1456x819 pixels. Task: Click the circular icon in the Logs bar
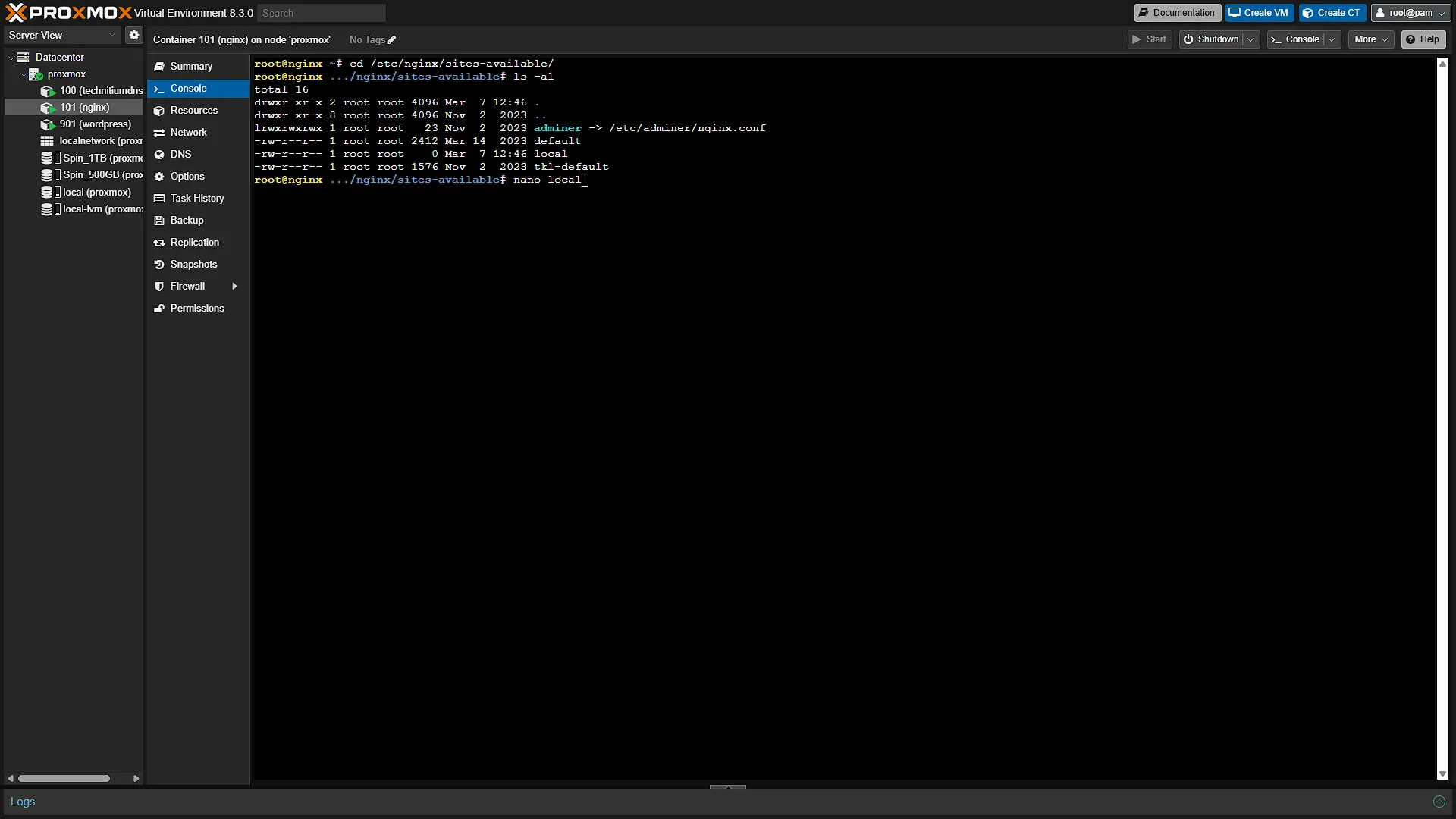[1439, 802]
